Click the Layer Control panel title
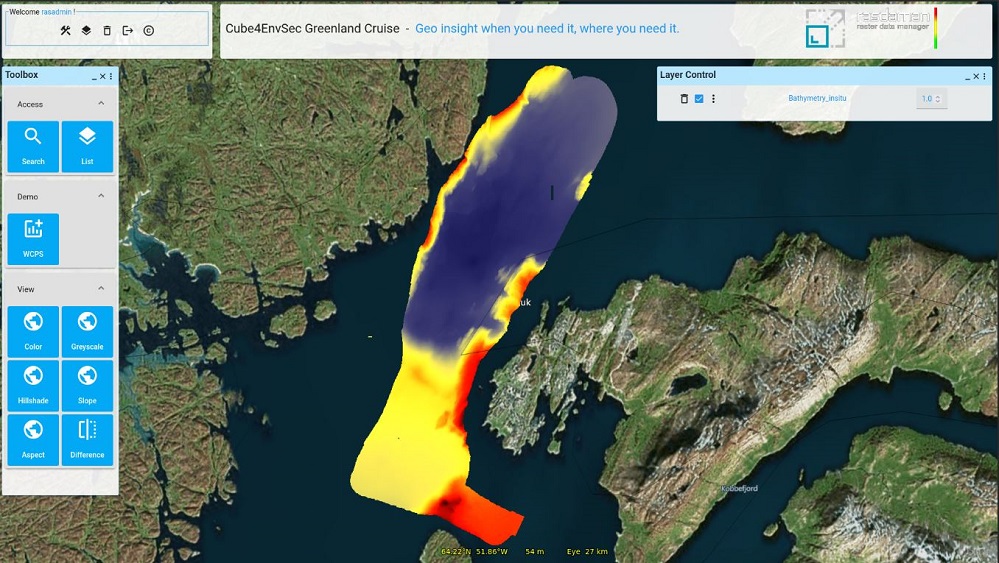 tap(688, 75)
